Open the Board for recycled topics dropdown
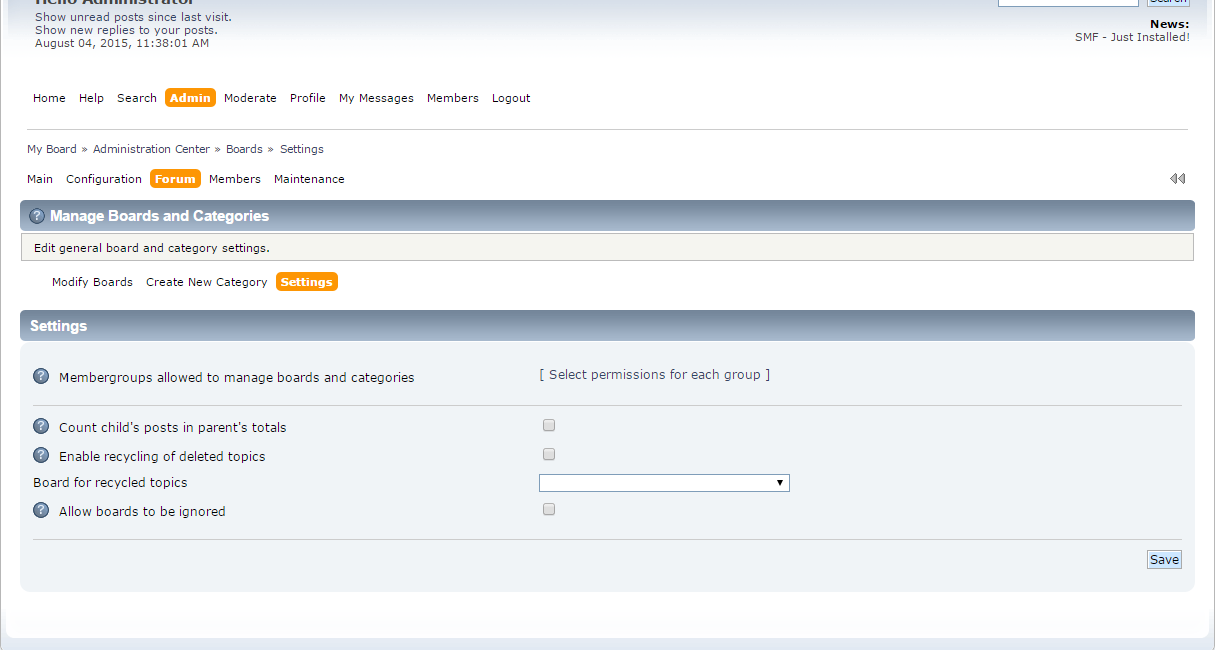The image size is (1215, 650). point(664,483)
